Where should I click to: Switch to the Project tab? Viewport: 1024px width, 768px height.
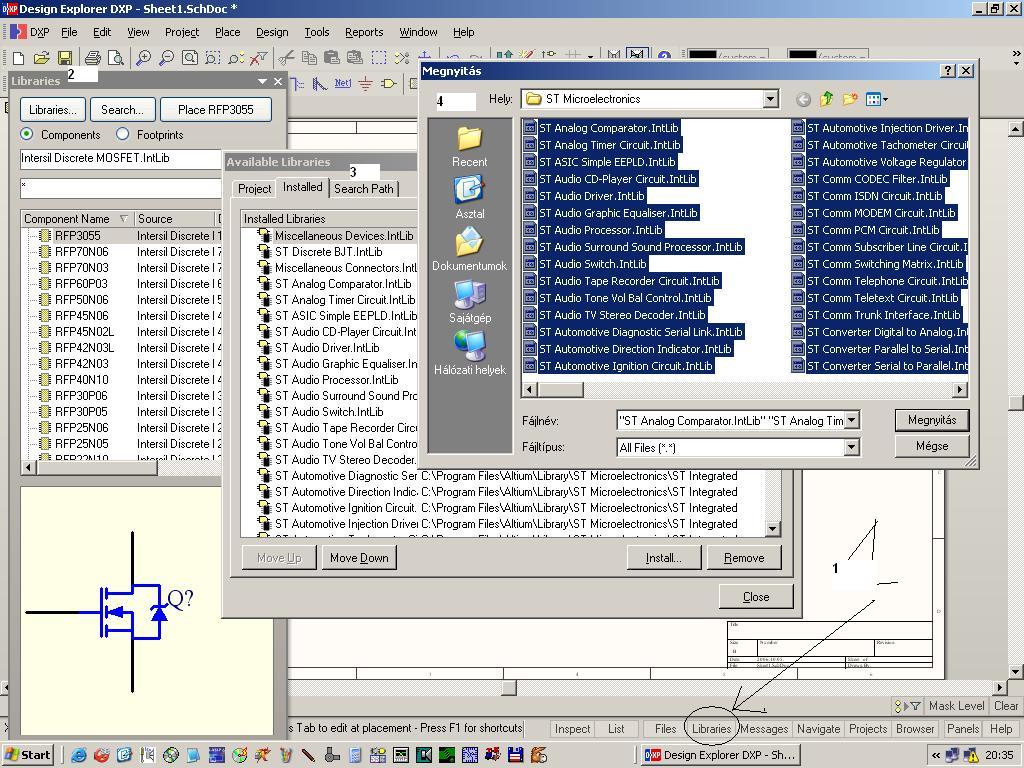tap(255, 189)
